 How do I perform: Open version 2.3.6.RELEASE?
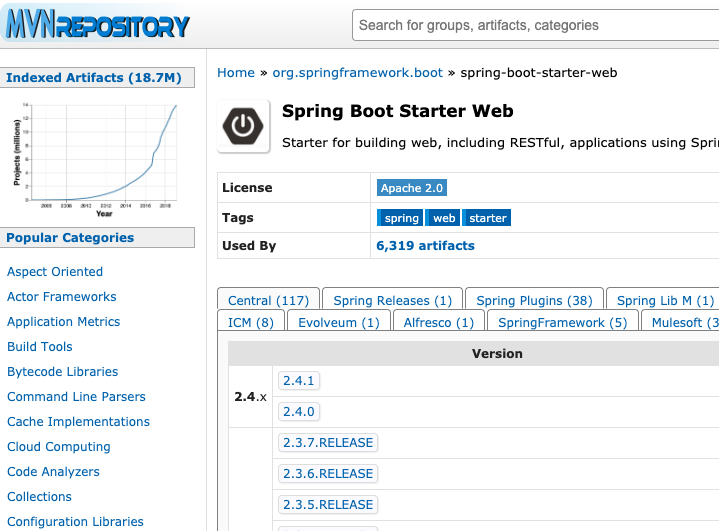coord(328,473)
